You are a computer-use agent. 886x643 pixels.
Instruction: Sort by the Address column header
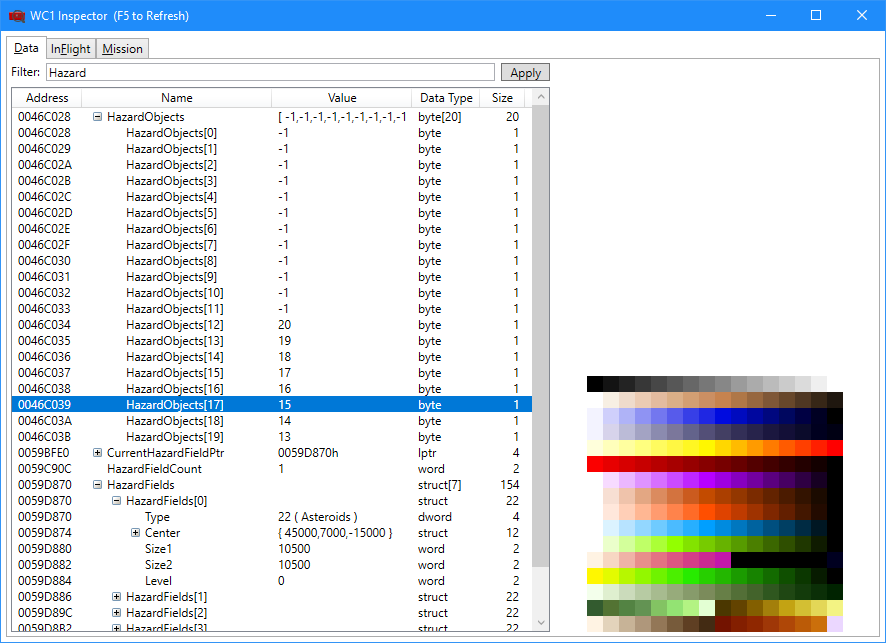tap(47, 98)
